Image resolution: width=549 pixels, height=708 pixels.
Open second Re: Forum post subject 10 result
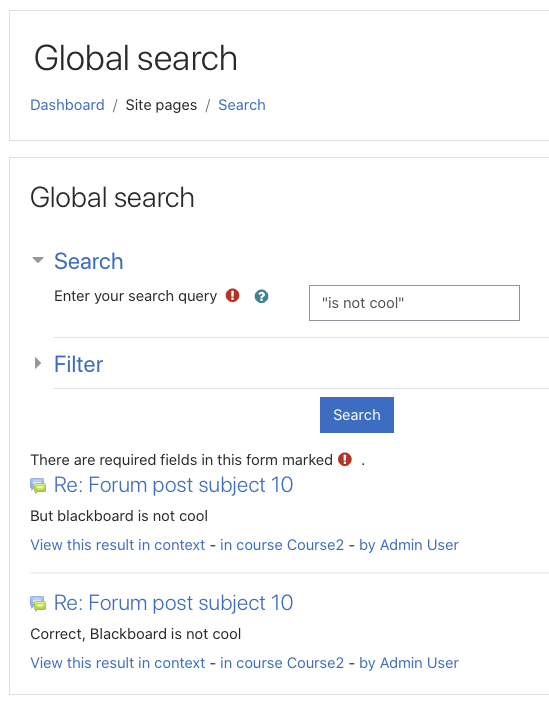pos(173,603)
